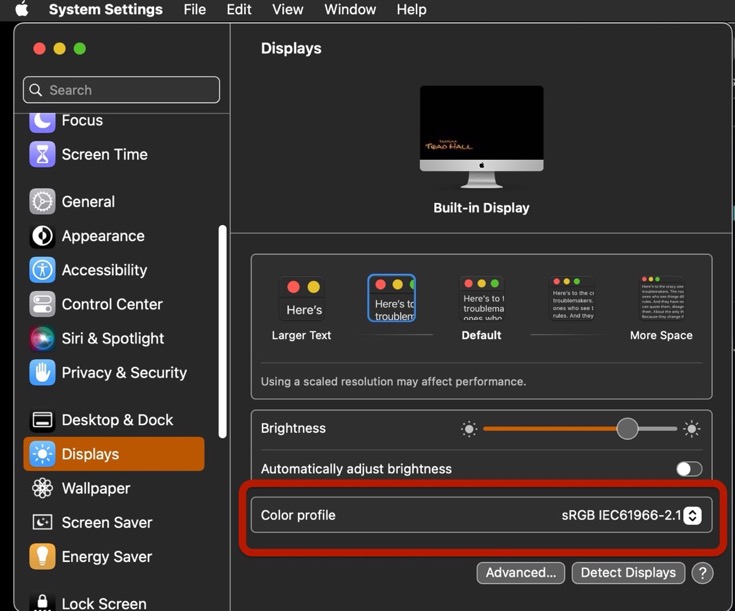Select the Wallpaper flower icon

pos(42,488)
